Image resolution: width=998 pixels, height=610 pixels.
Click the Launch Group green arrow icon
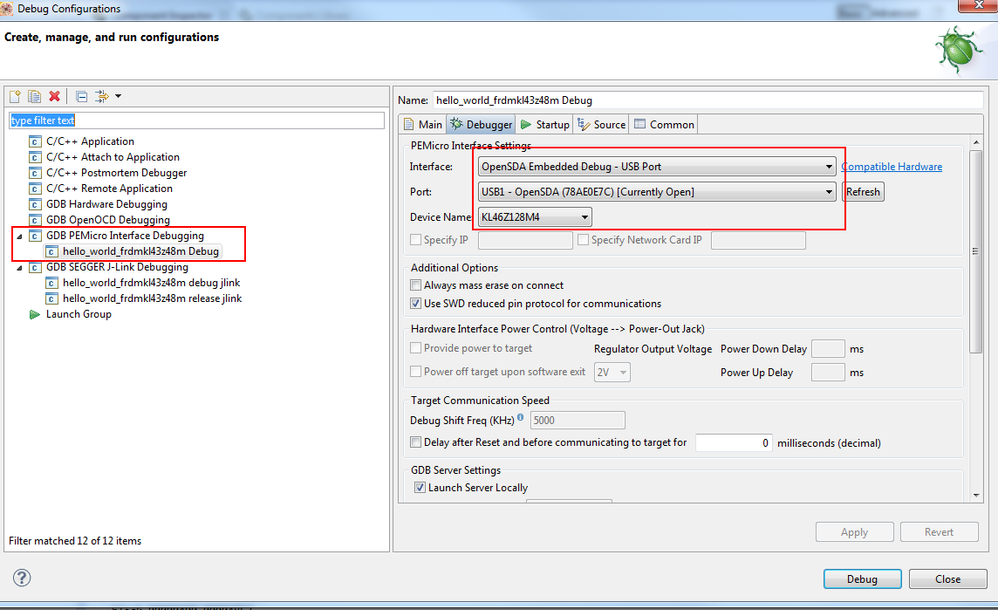(35, 315)
